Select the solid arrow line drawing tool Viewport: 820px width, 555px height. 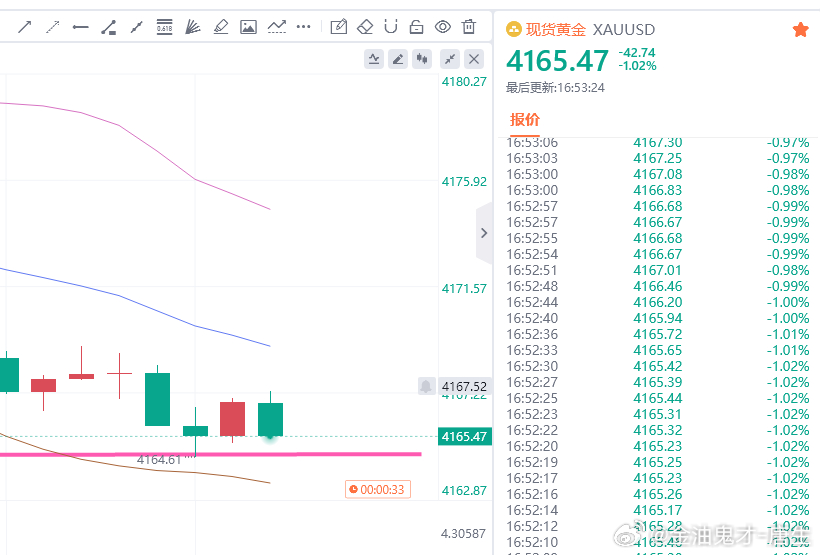coord(25,27)
